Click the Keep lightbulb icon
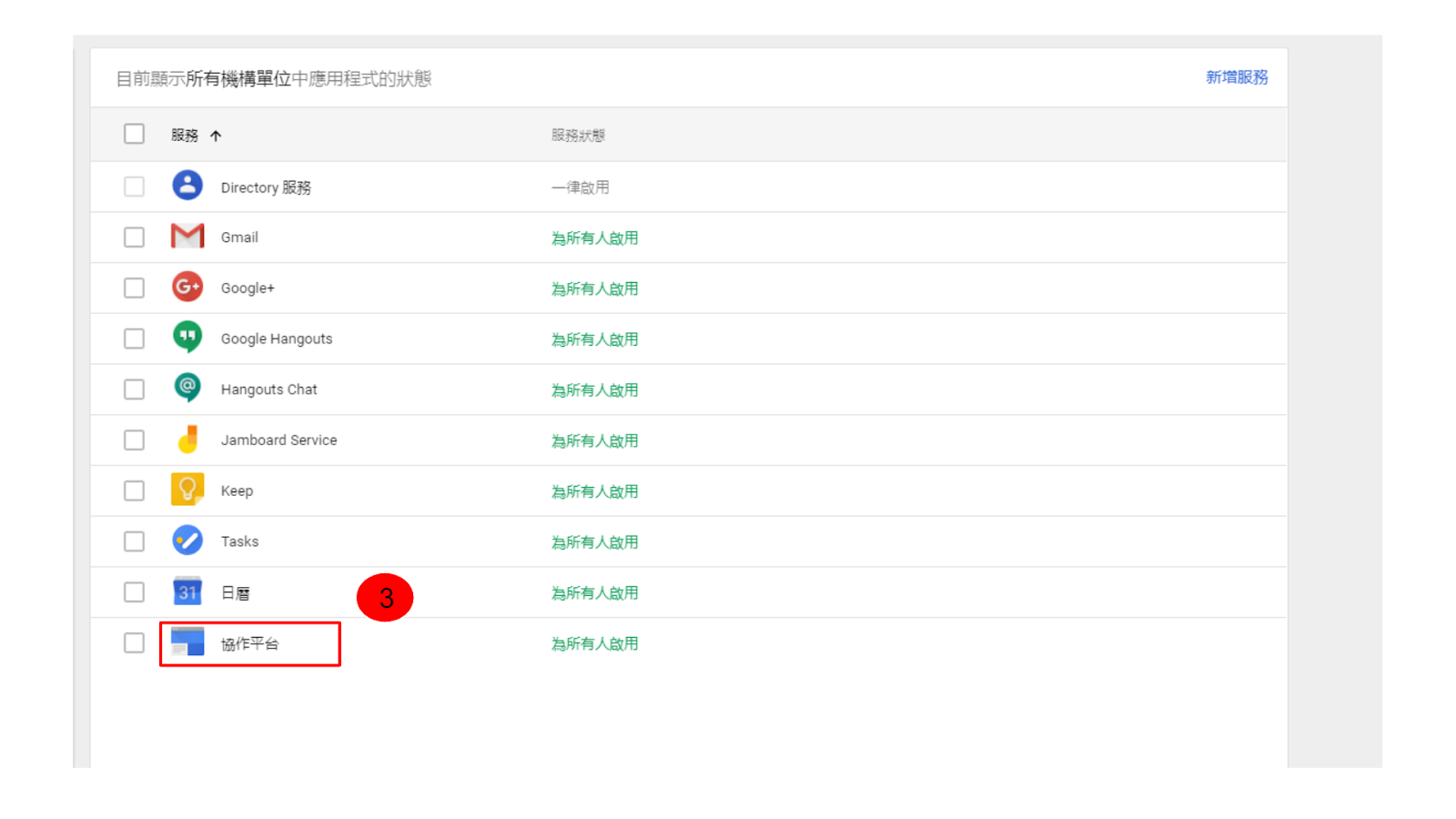This screenshot has height=819, width=1456. [x=187, y=490]
